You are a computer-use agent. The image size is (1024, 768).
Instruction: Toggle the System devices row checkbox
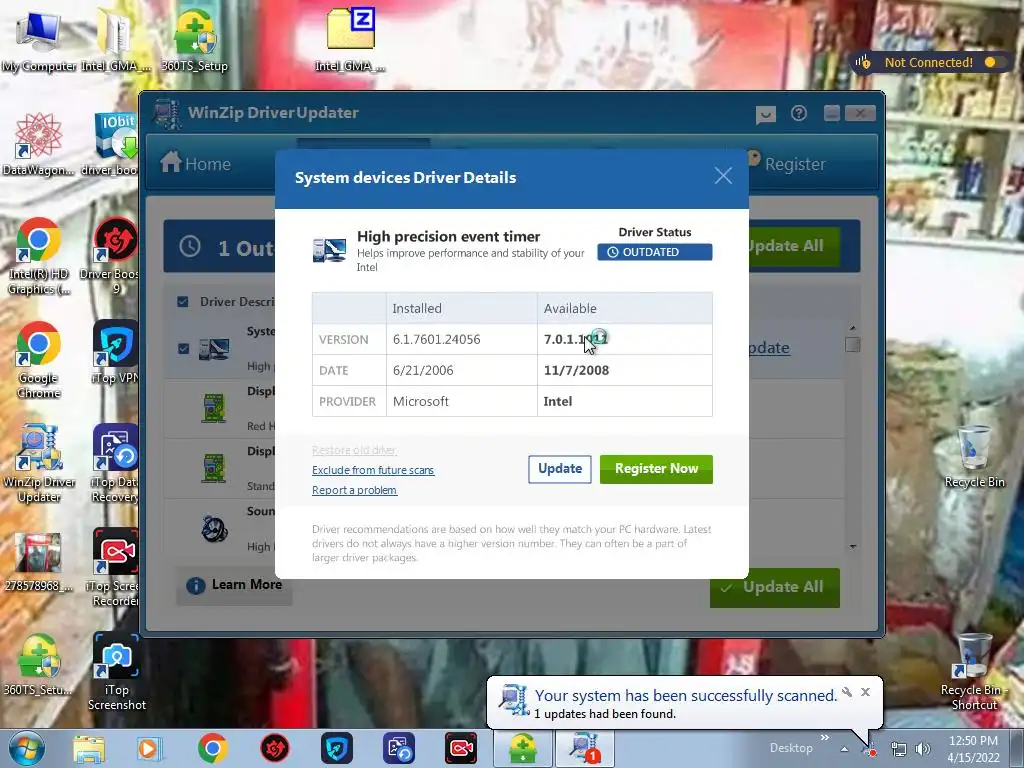point(184,349)
